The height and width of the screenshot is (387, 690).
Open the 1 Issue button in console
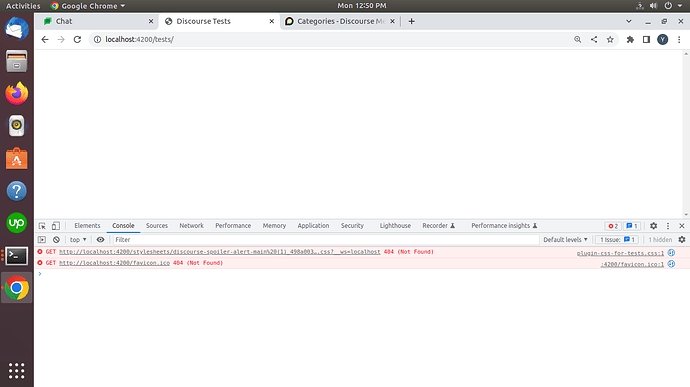(x=617, y=240)
